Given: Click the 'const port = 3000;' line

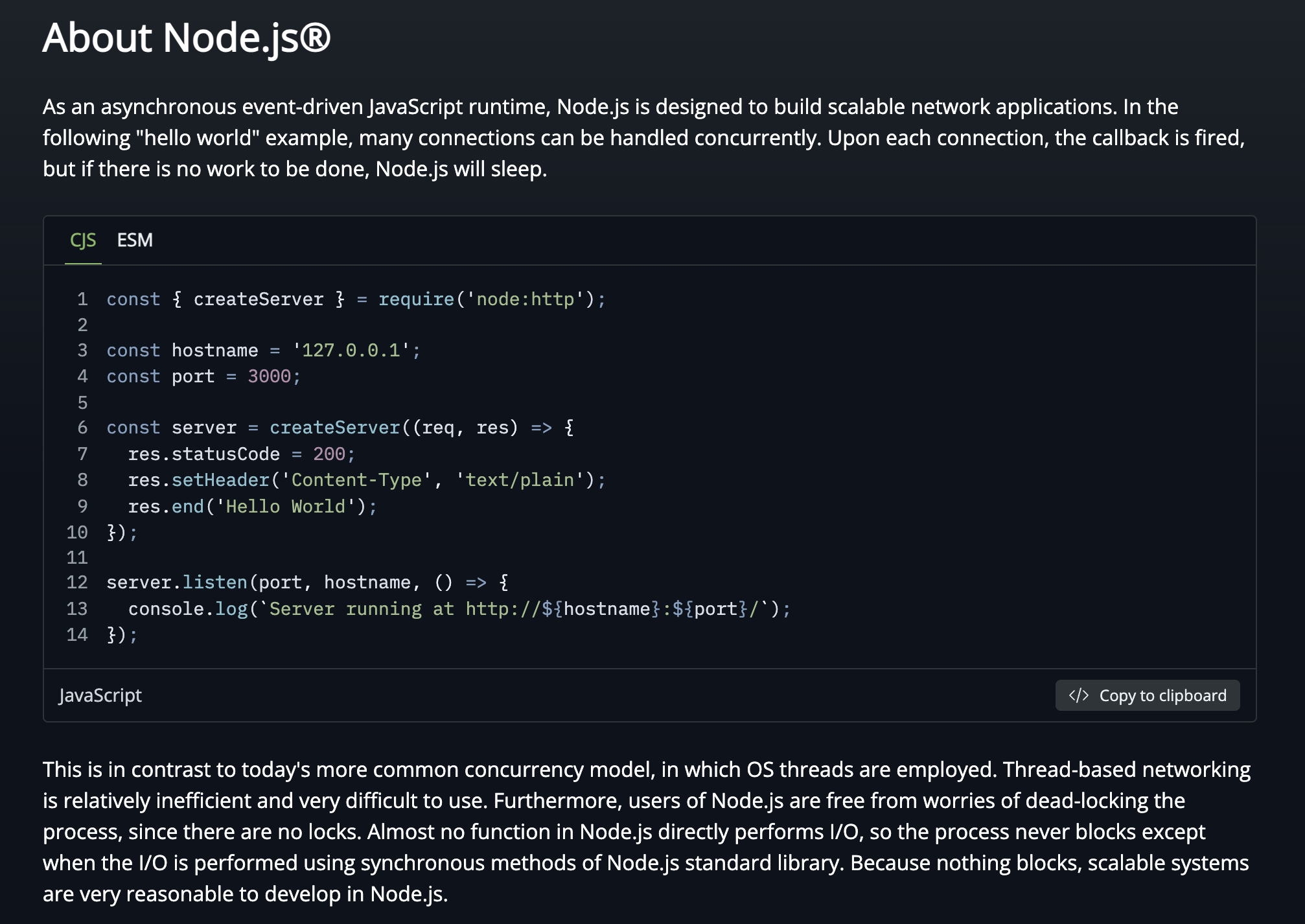Looking at the screenshot, I should (x=203, y=376).
